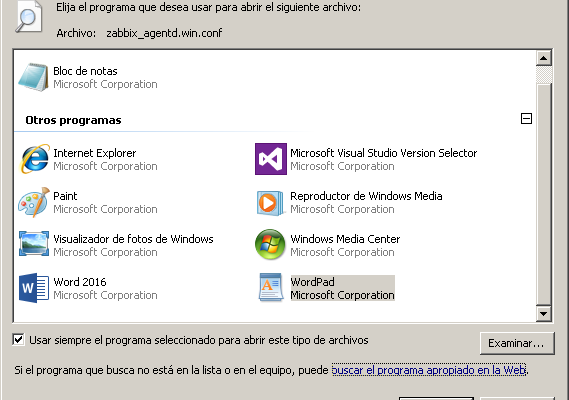
Task: Select the highlighted WordPad entry text
Action: (342, 288)
